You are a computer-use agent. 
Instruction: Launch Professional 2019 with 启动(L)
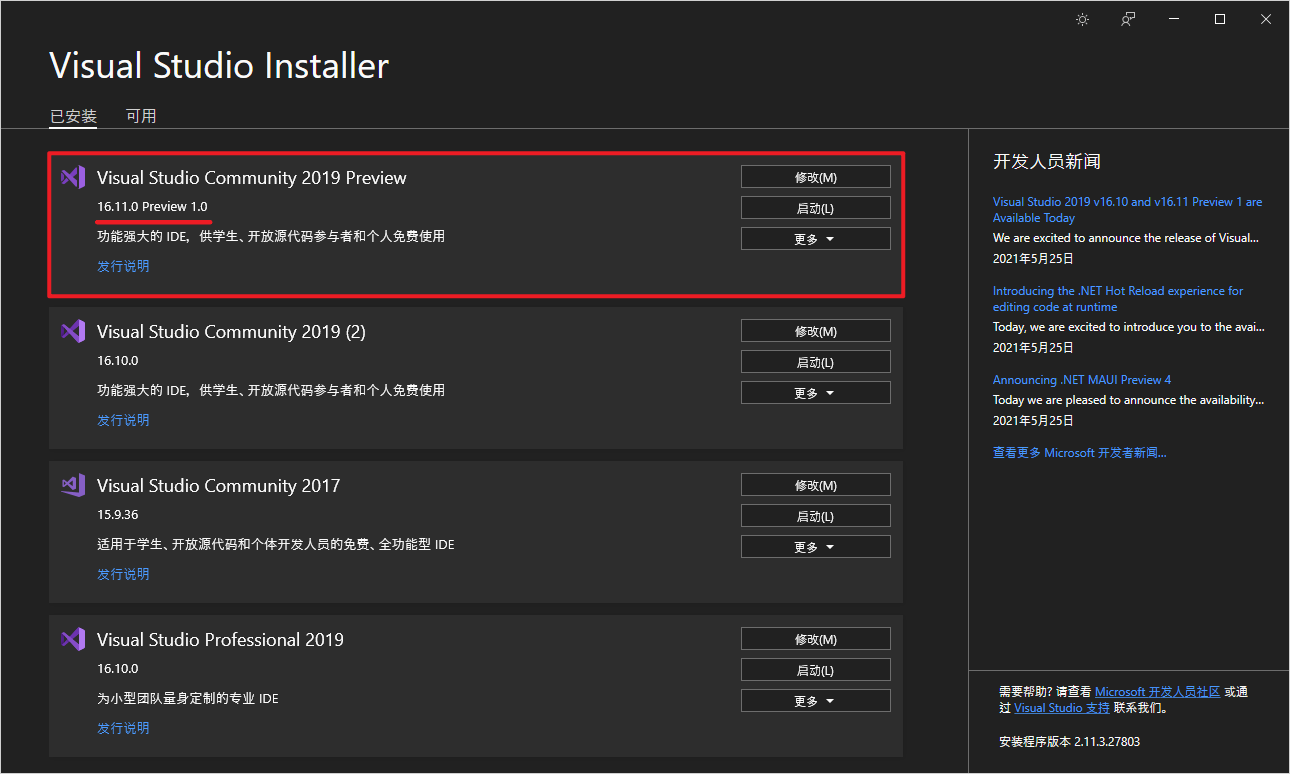tap(815, 670)
